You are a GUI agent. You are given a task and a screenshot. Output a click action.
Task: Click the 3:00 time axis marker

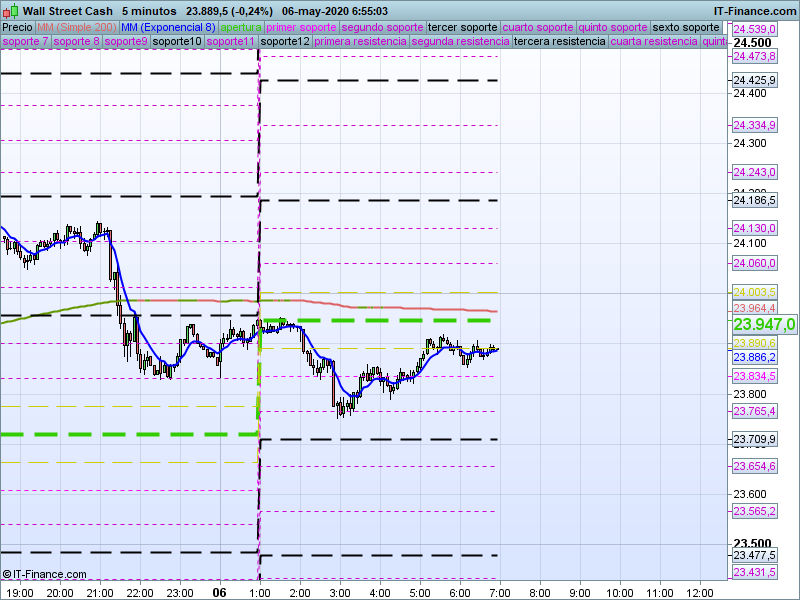[340, 592]
